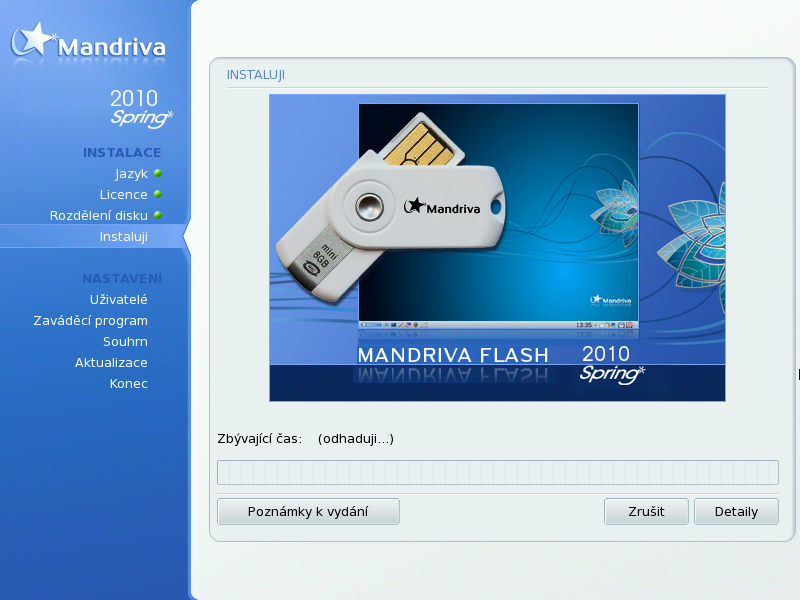Select the Rozdělení disku step in sidebar
800x600 pixels.
pyautogui.click(x=98, y=215)
